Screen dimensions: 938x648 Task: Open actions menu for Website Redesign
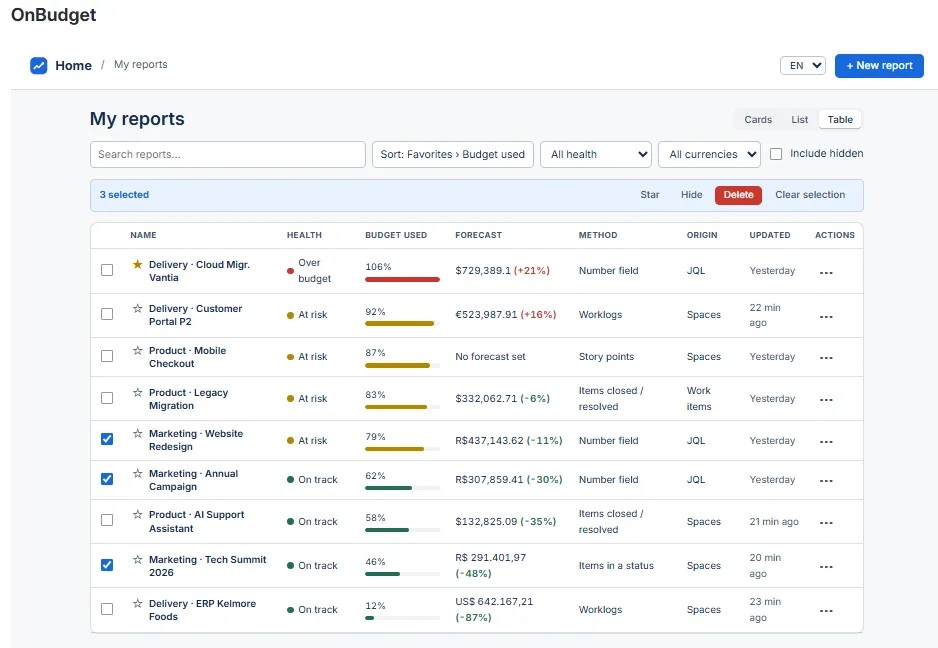[826, 442]
